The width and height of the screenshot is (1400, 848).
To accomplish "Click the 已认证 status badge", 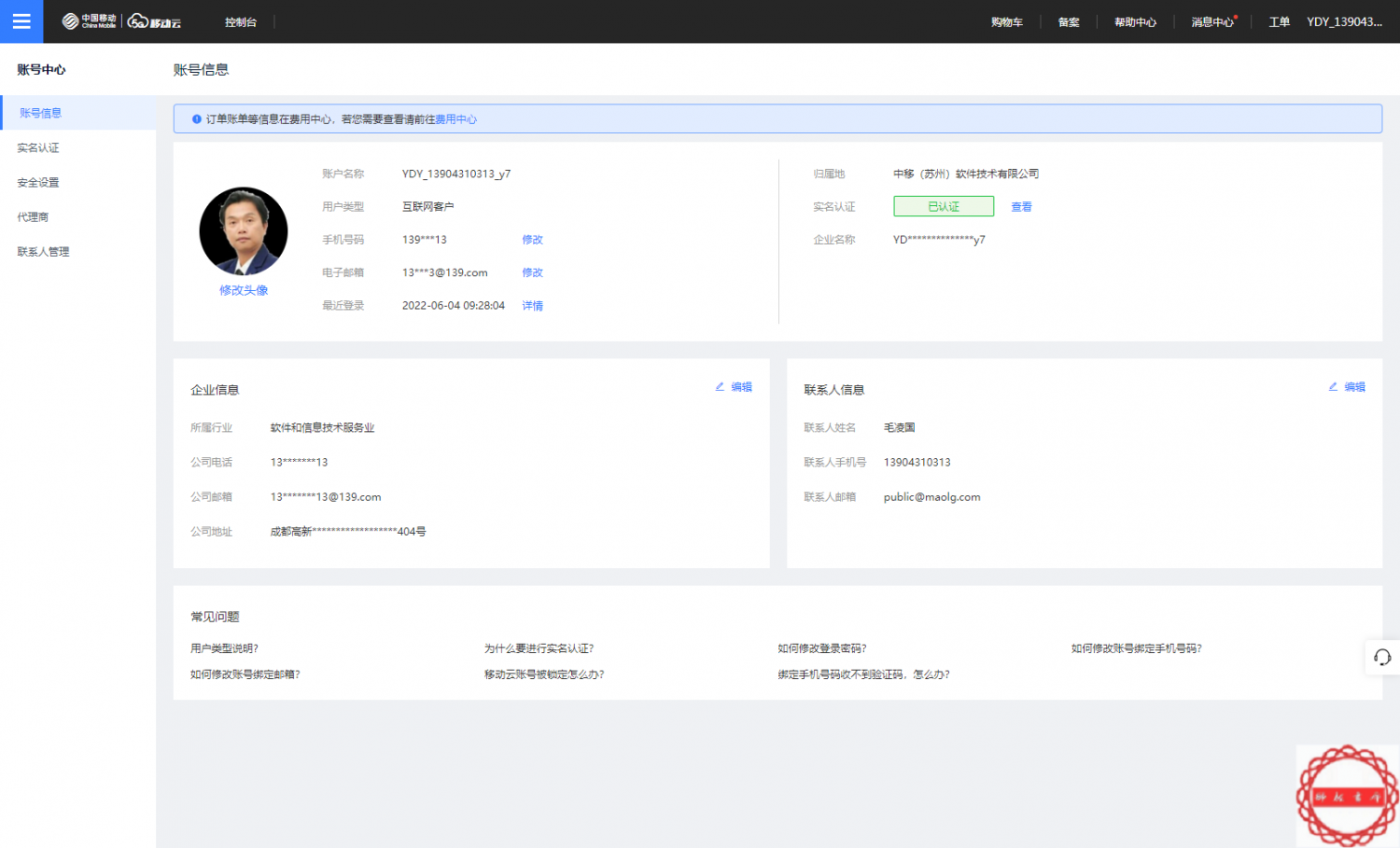I will 944,206.
